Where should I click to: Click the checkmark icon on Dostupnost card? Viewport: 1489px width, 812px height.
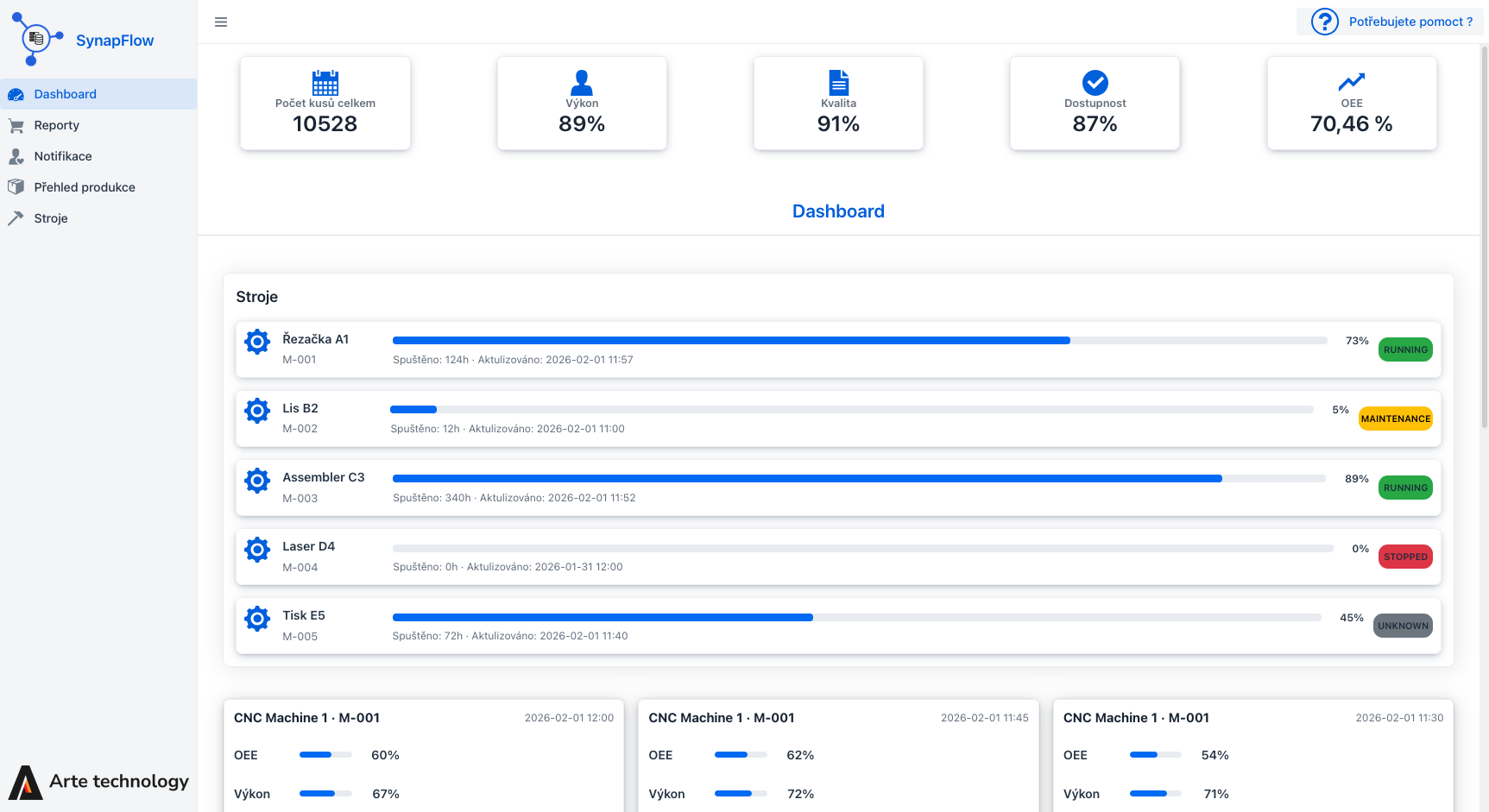coord(1095,83)
